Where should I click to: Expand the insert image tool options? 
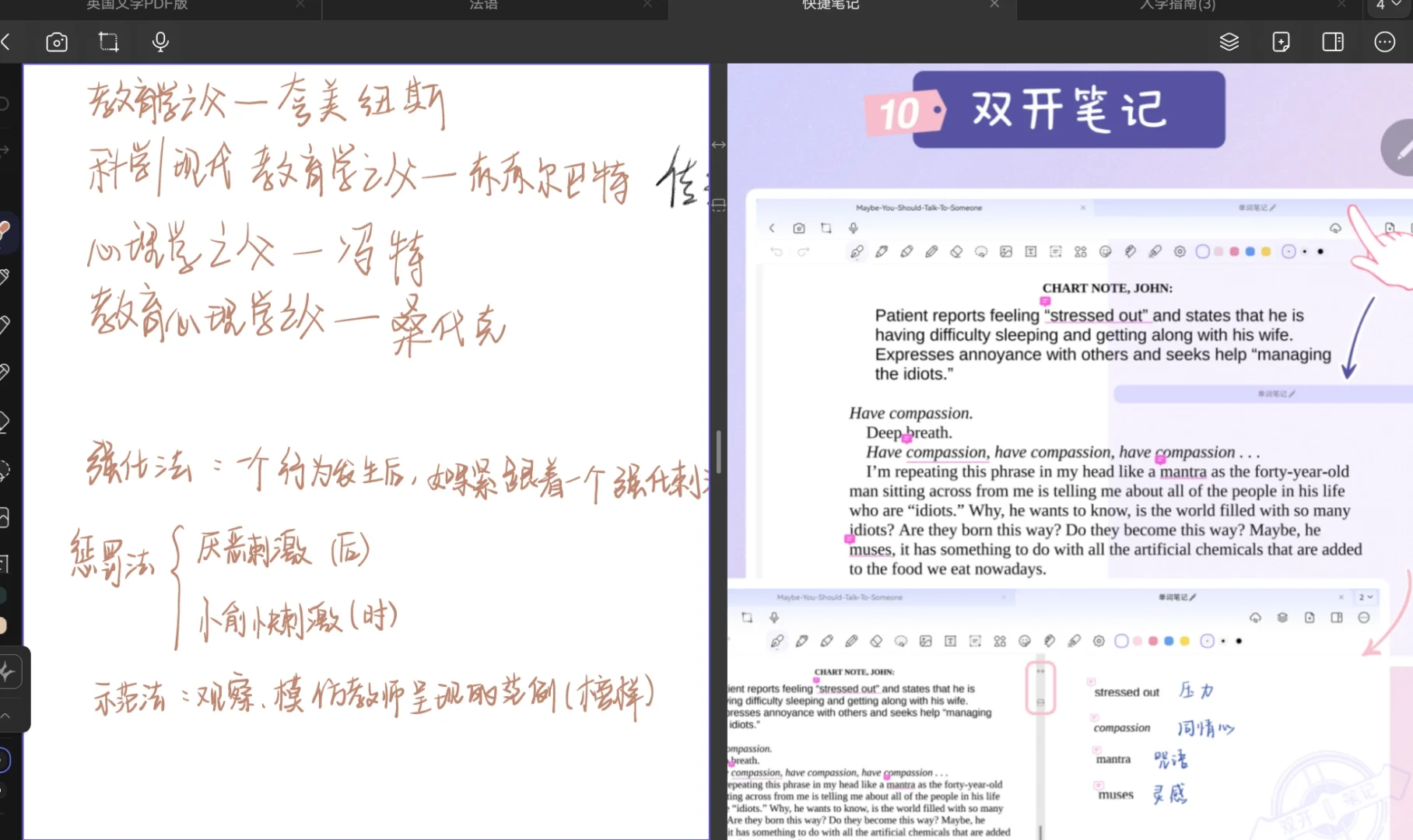point(5,516)
